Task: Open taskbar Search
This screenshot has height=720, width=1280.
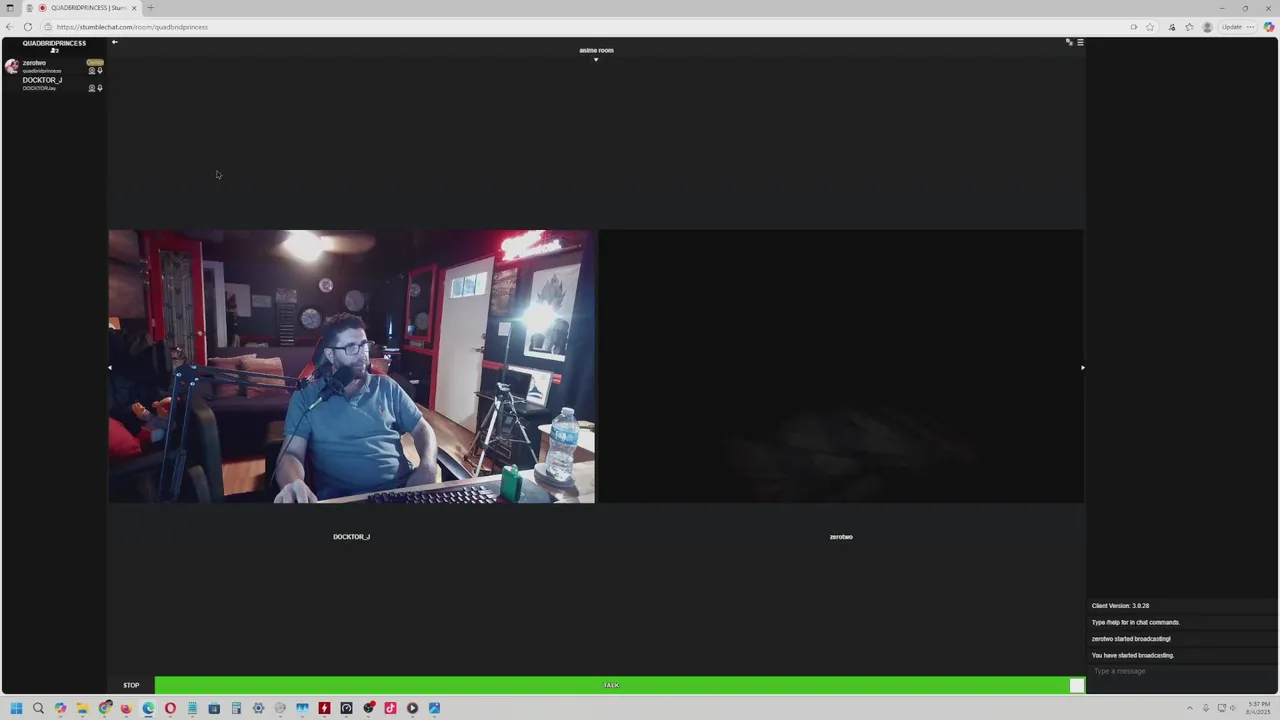Action: pyautogui.click(x=38, y=708)
